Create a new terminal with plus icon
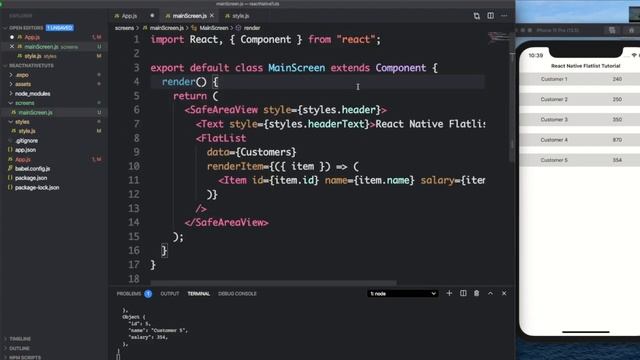Screen dimensions: 640x360 click(449, 293)
